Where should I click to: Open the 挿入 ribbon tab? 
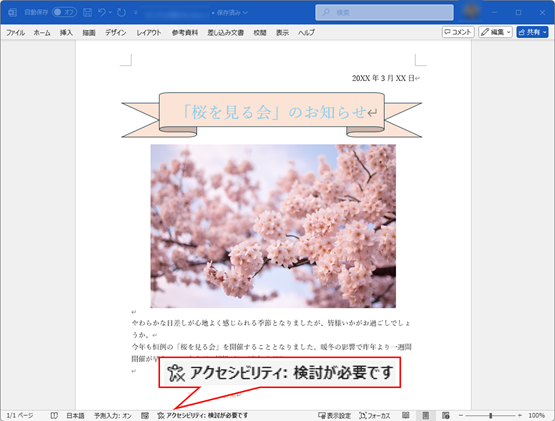pos(66,33)
